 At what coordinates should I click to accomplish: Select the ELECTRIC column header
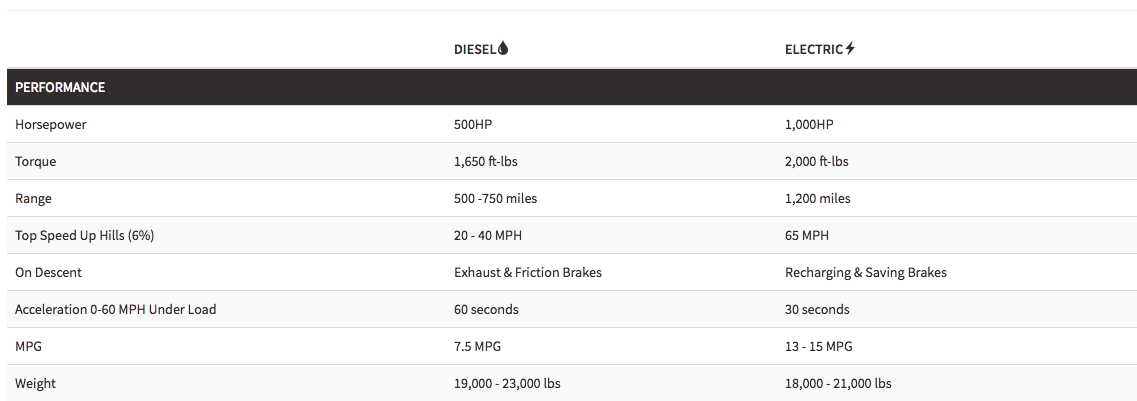814,49
